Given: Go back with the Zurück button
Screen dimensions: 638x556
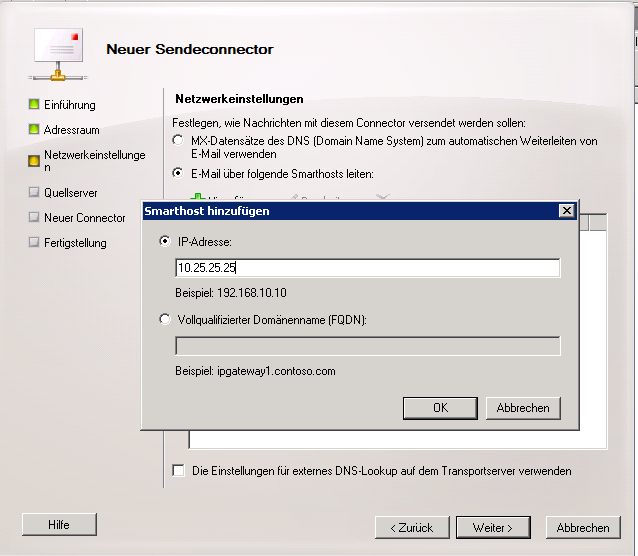Looking at the screenshot, I should point(412,528).
